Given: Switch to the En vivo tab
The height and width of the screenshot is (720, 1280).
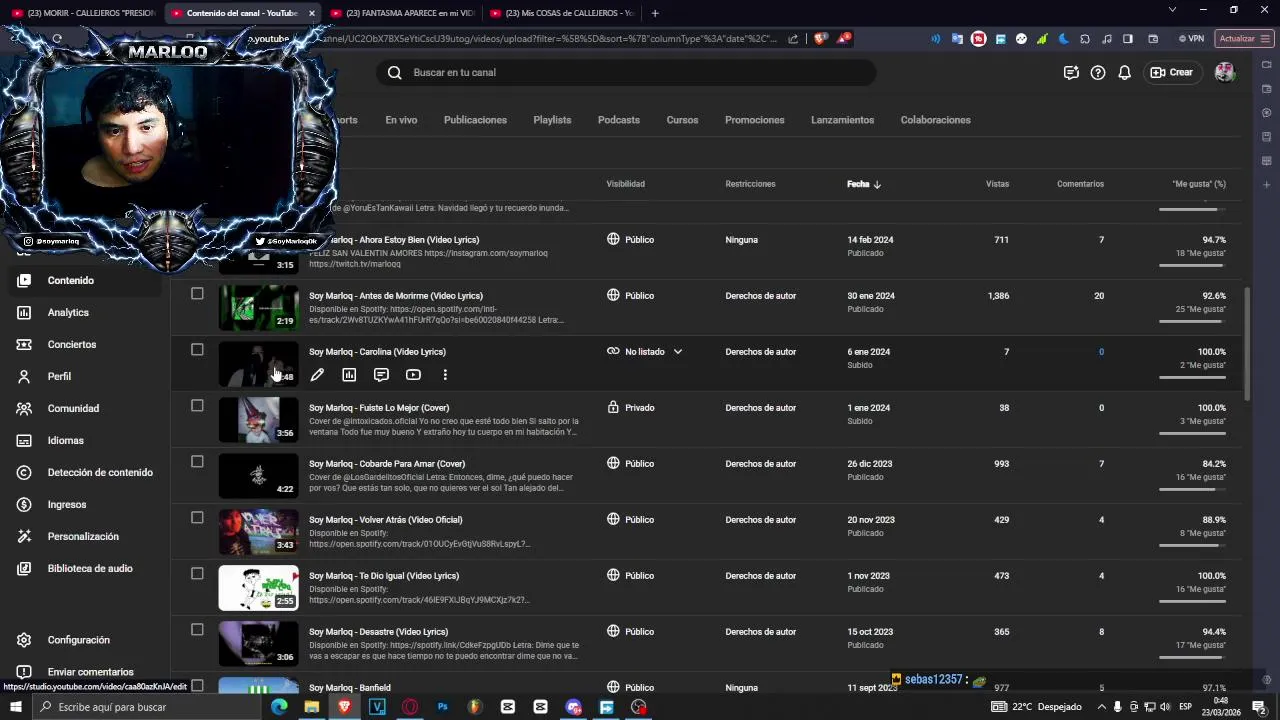Looking at the screenshot, I should 401,120.
